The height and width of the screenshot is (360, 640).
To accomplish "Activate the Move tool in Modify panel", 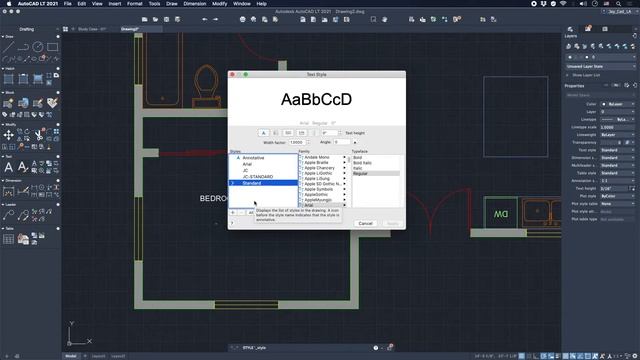I will point(8,135).
